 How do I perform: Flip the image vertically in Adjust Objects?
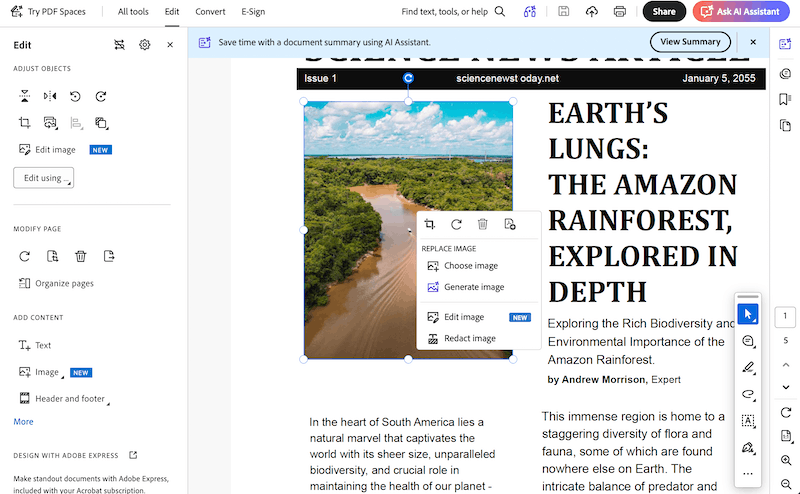click(24, 96)
